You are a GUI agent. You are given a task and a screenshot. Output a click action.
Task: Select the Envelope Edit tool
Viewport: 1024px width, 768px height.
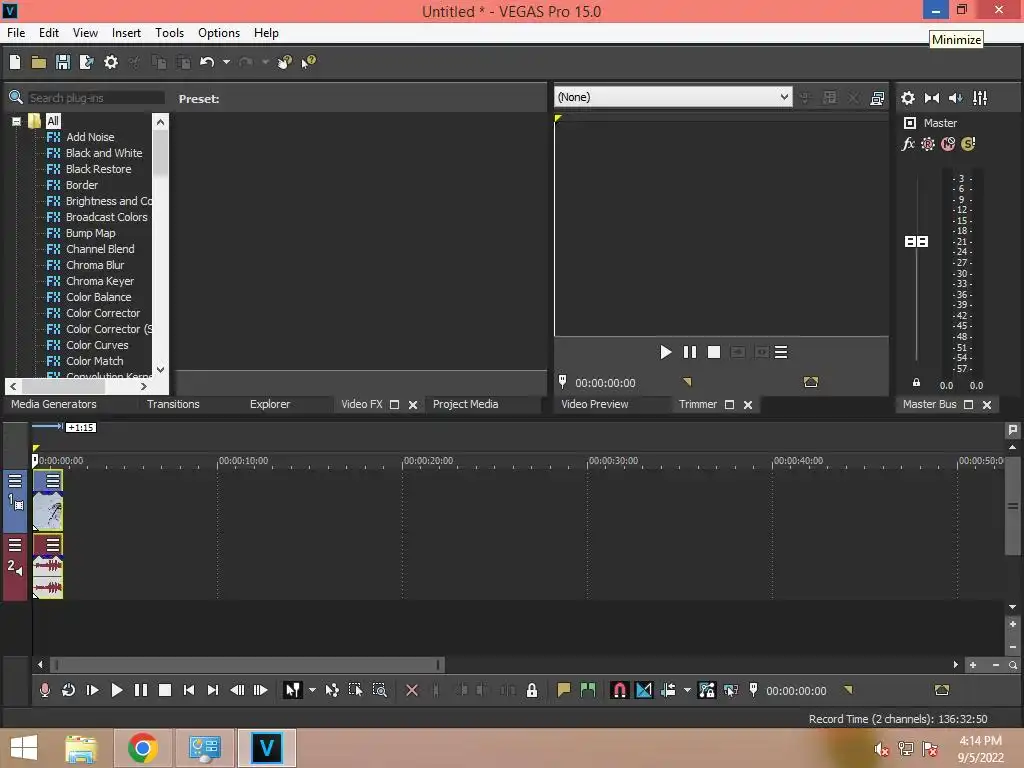pyautogui.click(x=332, y=690)
